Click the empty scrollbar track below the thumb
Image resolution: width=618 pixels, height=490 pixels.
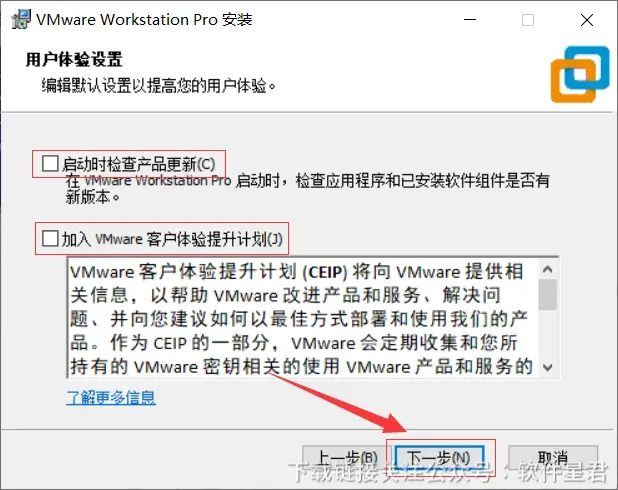tap(547, 334)
